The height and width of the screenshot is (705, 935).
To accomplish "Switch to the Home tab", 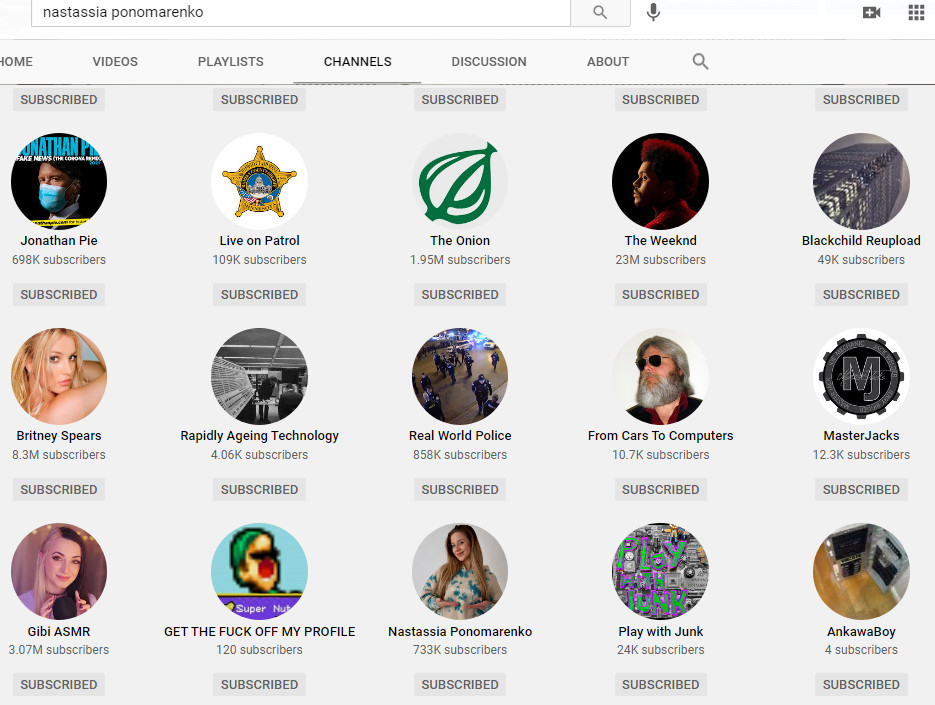I will pyautogui.click(x=16, y=61).
